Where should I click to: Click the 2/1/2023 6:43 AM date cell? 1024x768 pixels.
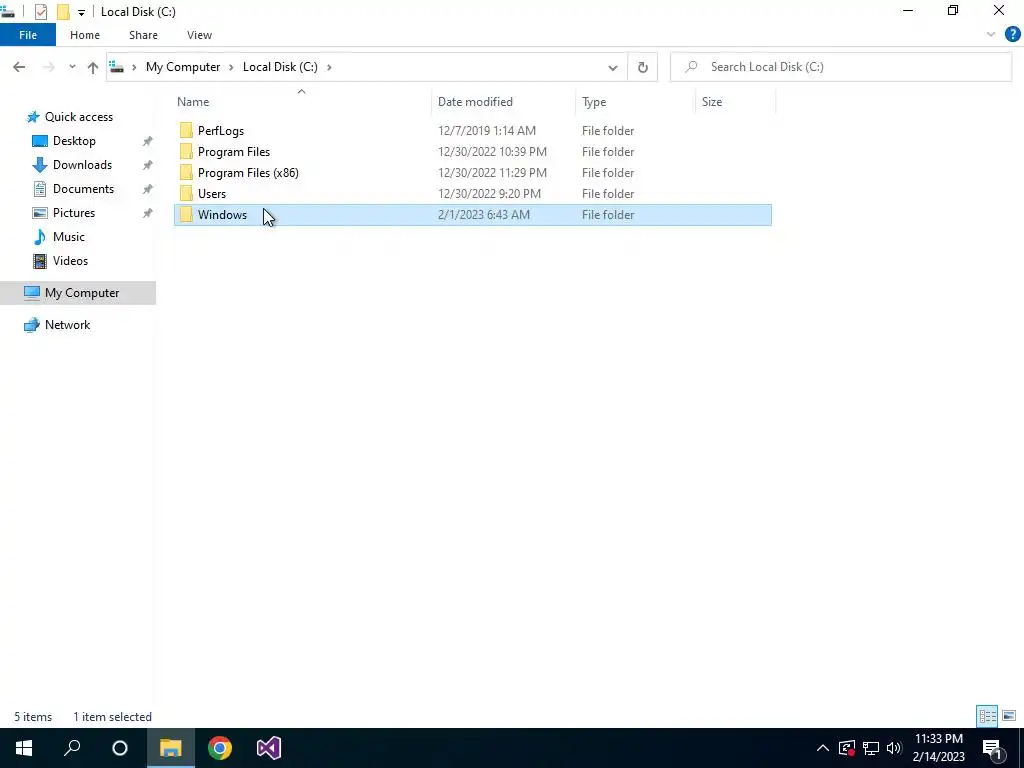pyautogui.click(x=484, y=214)
